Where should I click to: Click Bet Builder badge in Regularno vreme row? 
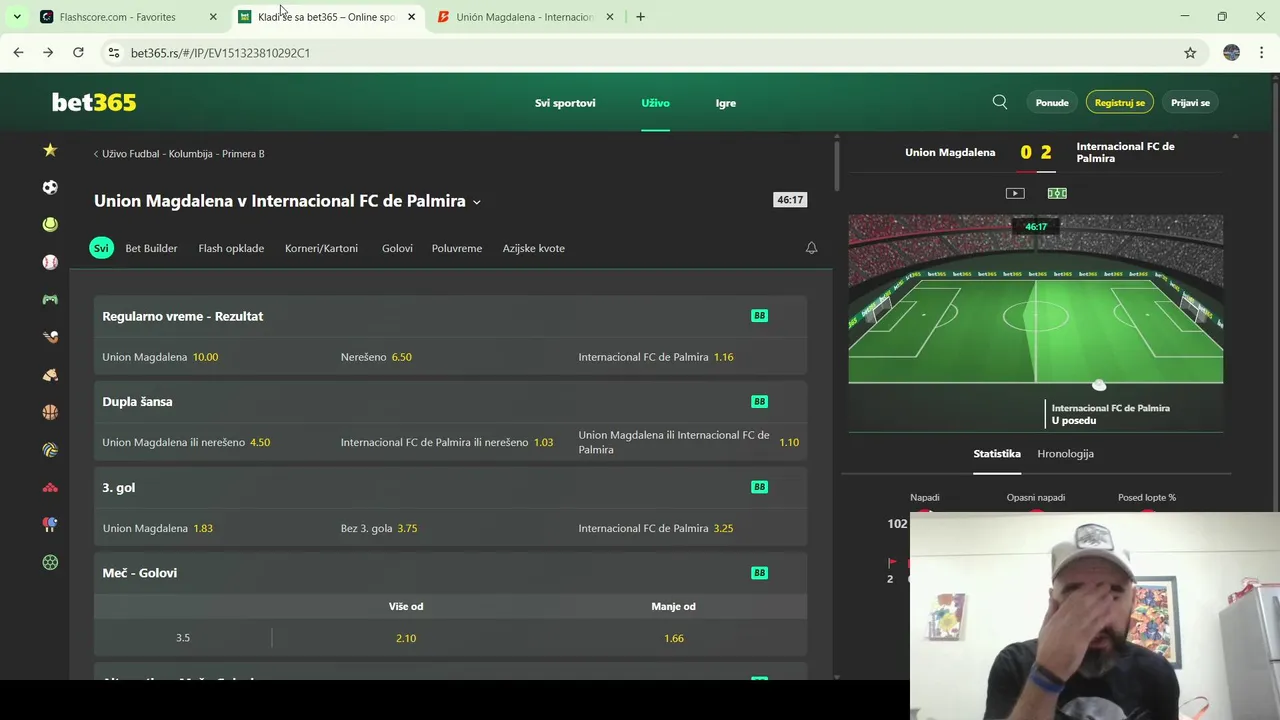coord(759,316)
